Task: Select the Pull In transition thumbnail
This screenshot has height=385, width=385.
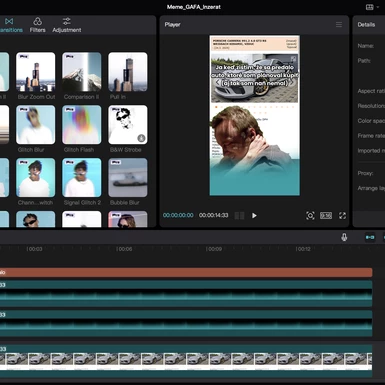Action: (128, 72)
